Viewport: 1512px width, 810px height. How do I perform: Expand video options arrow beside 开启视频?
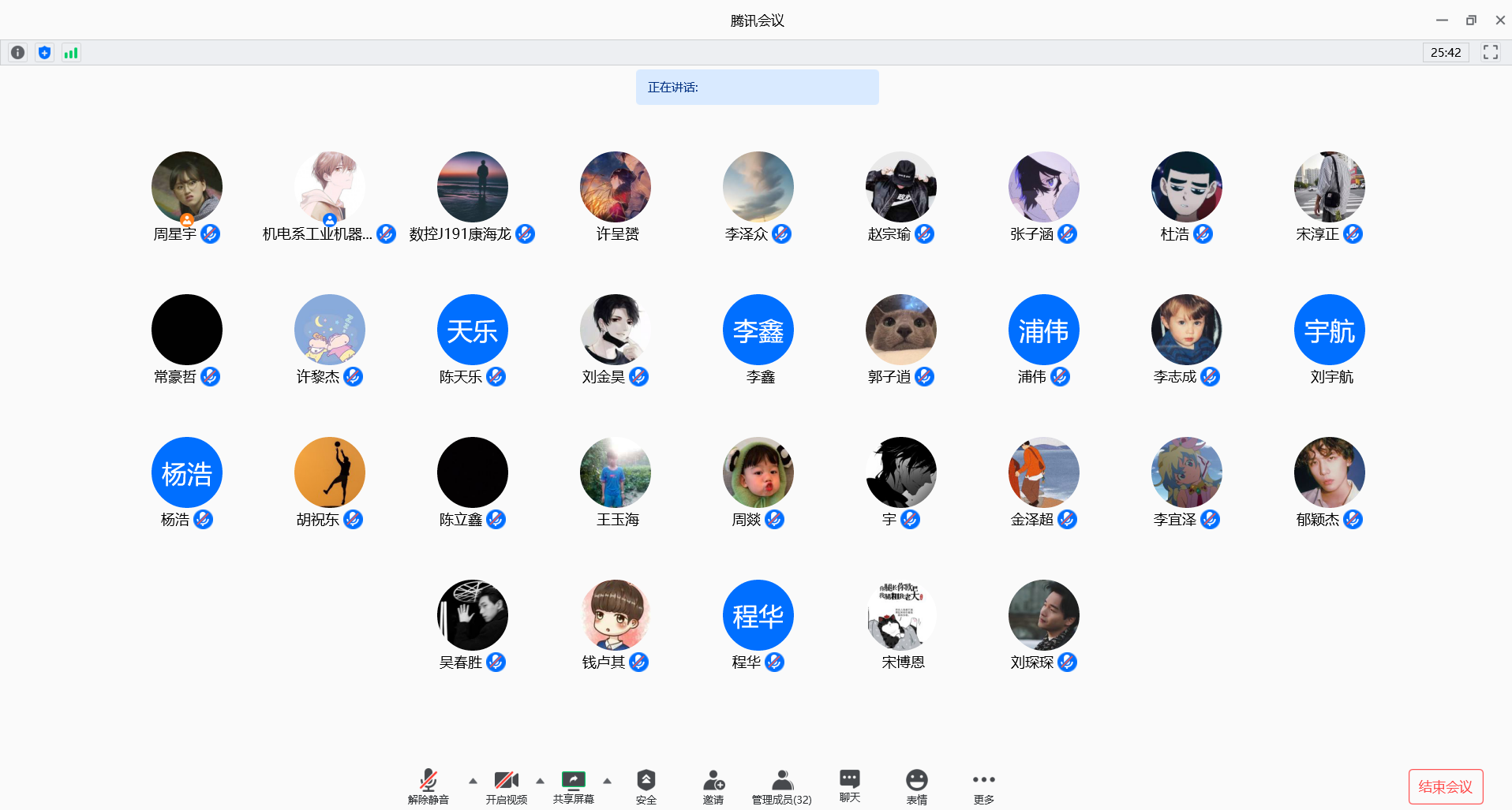point(540,781)
